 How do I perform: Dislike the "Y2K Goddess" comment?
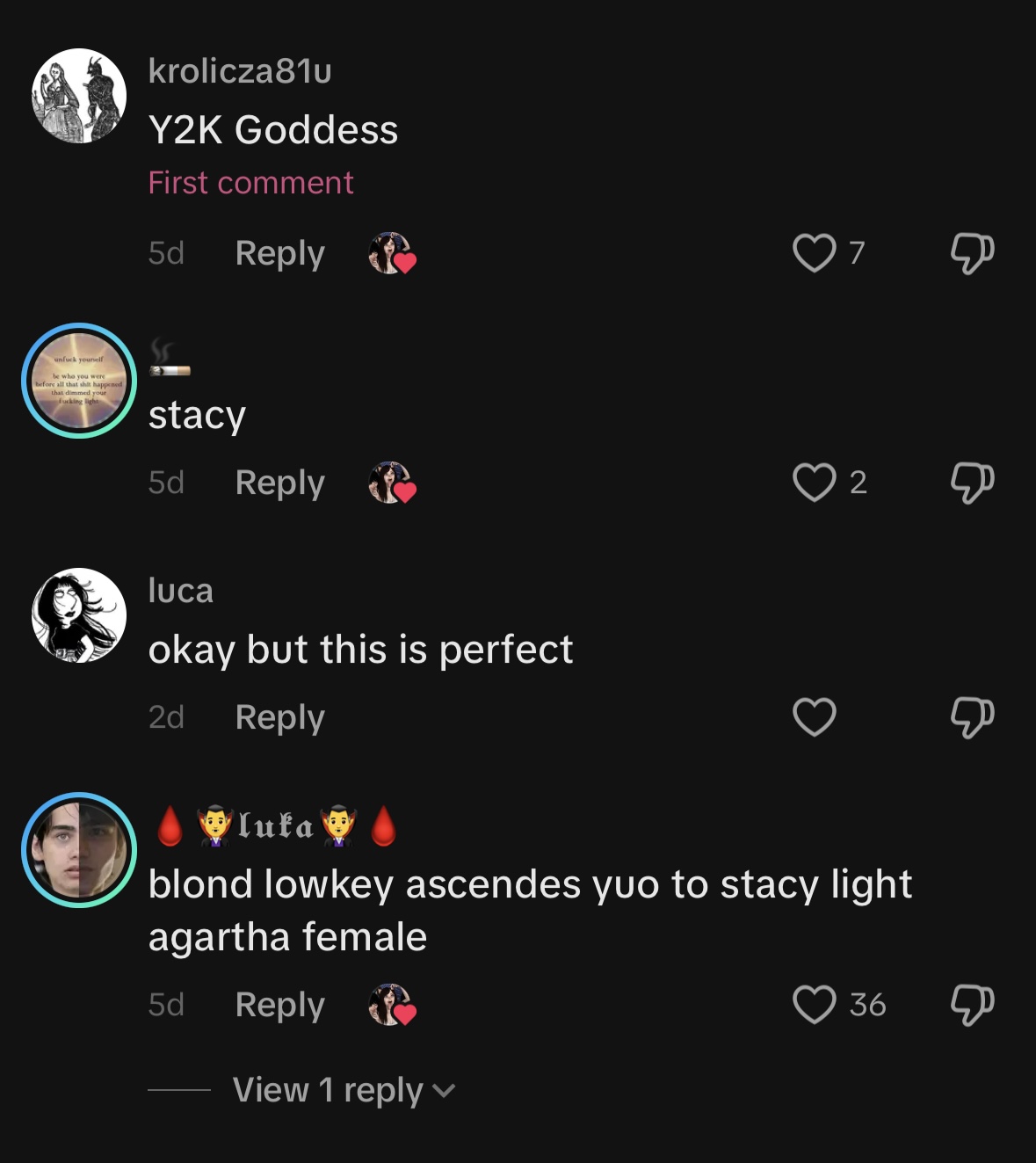coord(972,253)
